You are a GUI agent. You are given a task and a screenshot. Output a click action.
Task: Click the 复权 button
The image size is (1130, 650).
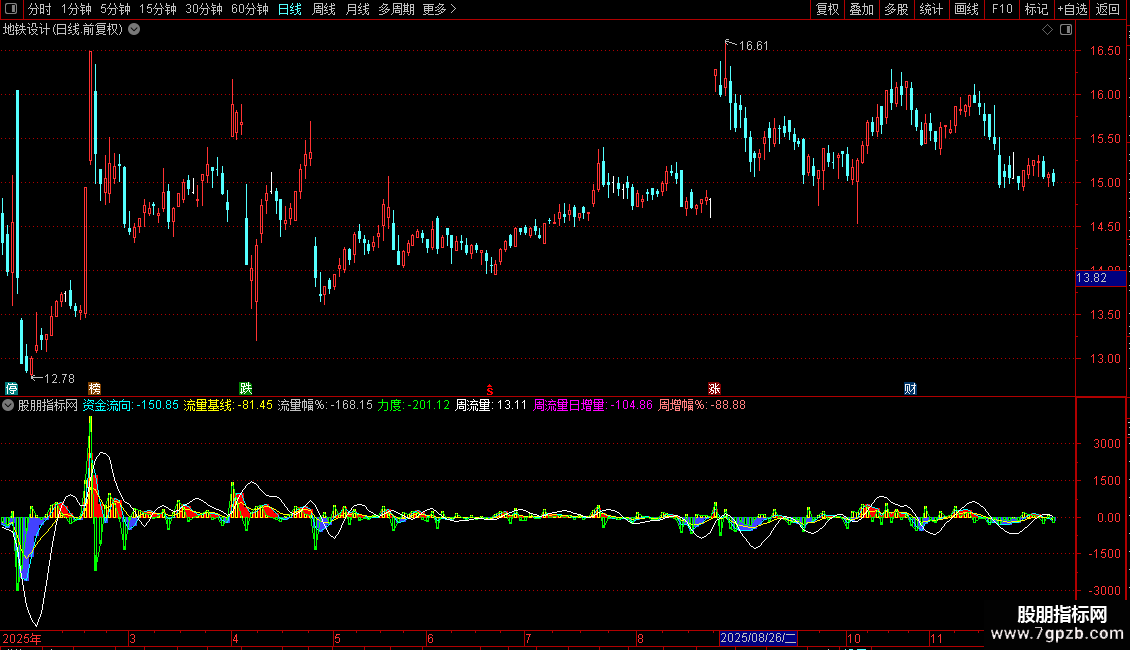click(827, 9)
